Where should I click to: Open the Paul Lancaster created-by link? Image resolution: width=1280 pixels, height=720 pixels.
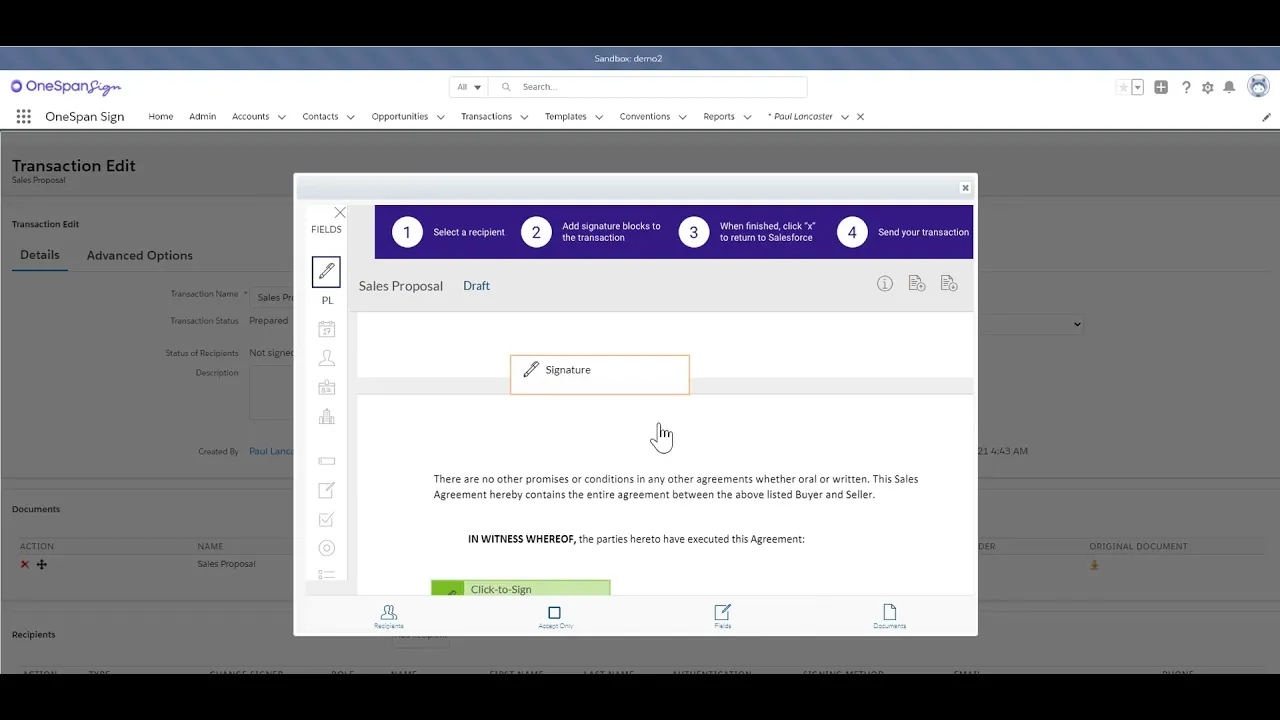tap(272, 450)
